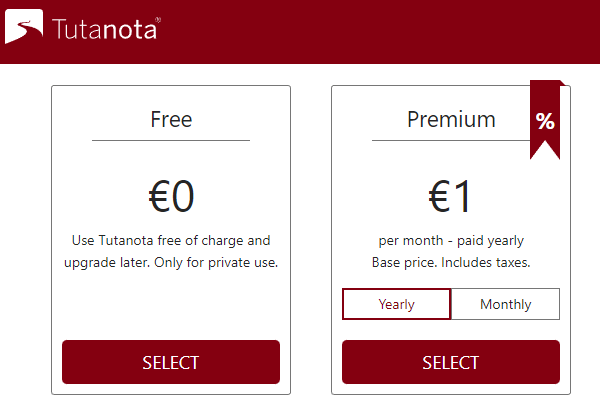This screenshot has width=600, height=400.
Task: Click 'per month - paid yearly' text
Action: (x=451, y=241)
